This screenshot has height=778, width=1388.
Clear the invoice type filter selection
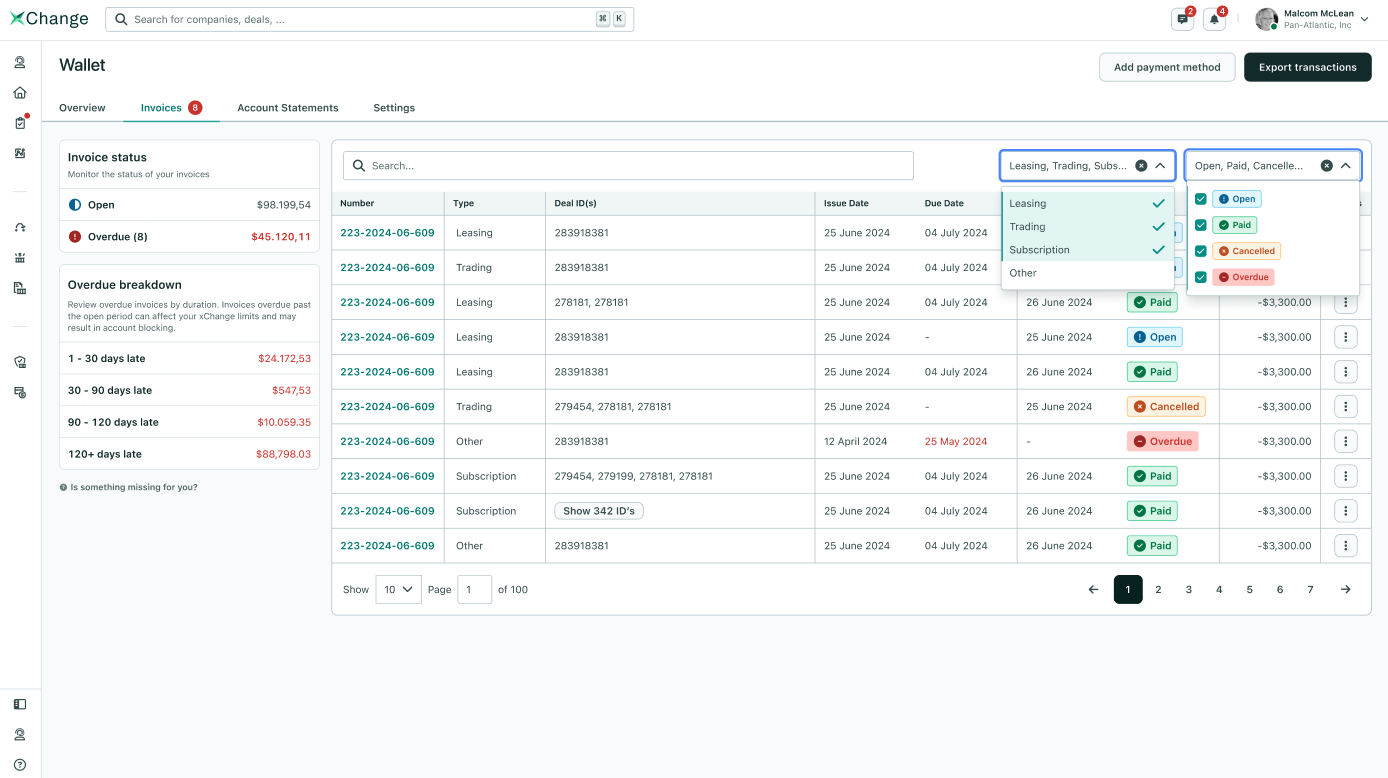tap(1141, 166)
